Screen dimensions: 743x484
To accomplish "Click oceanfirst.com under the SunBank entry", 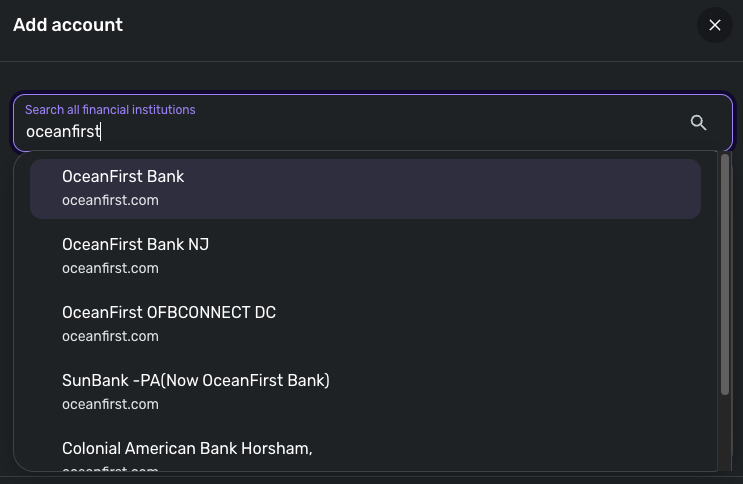I will tap(110, 404).
